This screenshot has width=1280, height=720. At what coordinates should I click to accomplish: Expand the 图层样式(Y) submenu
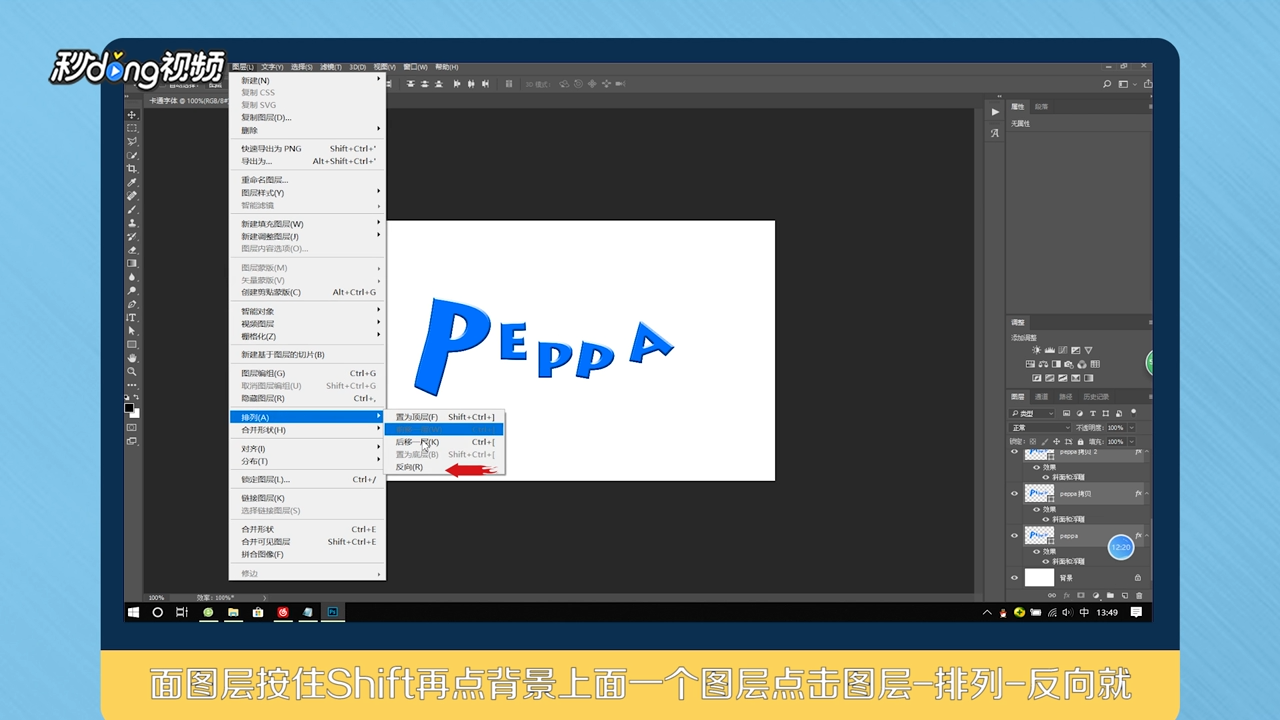(x=307, y=192)
